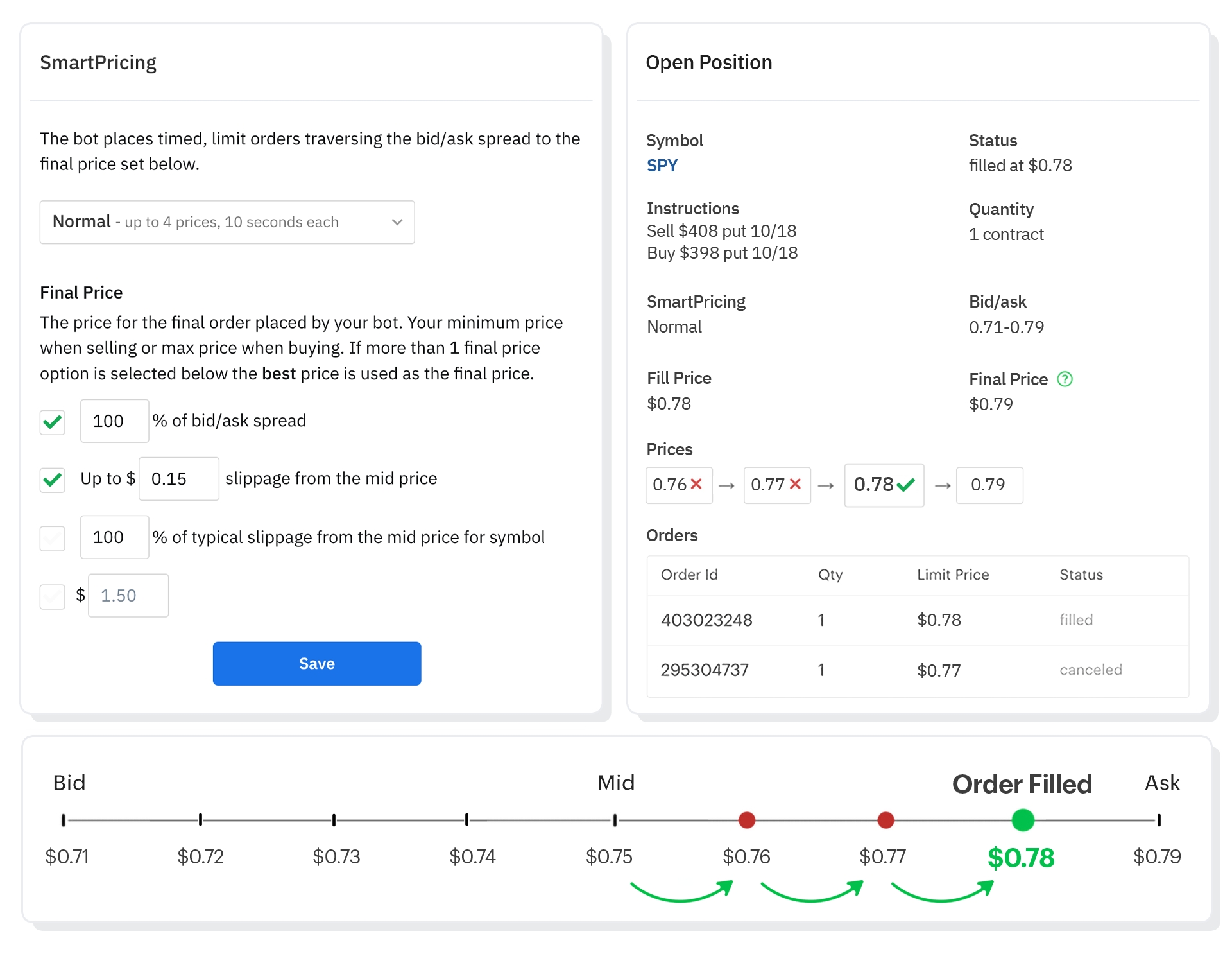The image size is (1232, 954).
Task: Click the red dot at $0.77 on timeline
Action: pyautogui.click(x=886, y=820)
